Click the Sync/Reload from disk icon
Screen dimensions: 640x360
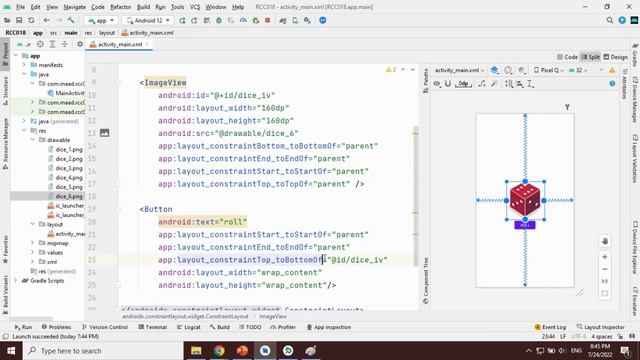pyautogui.click(x=31, y=20)
